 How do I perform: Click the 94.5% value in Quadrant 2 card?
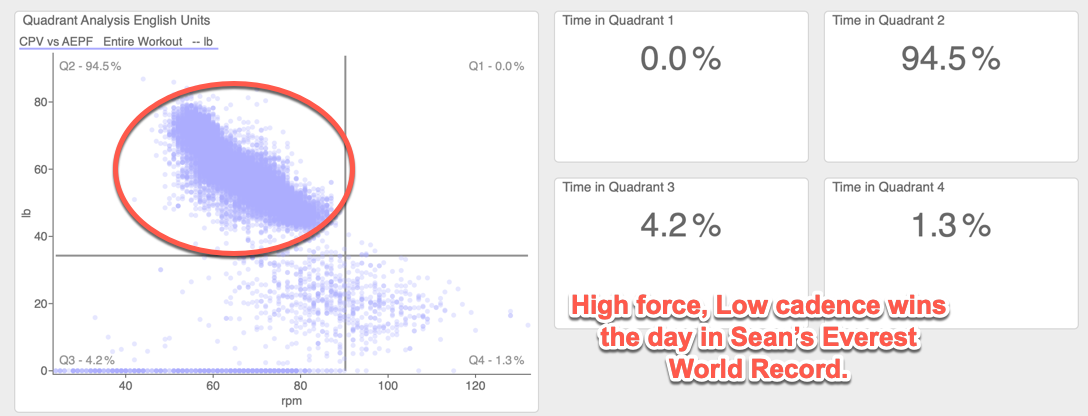[x=950, y=60]
